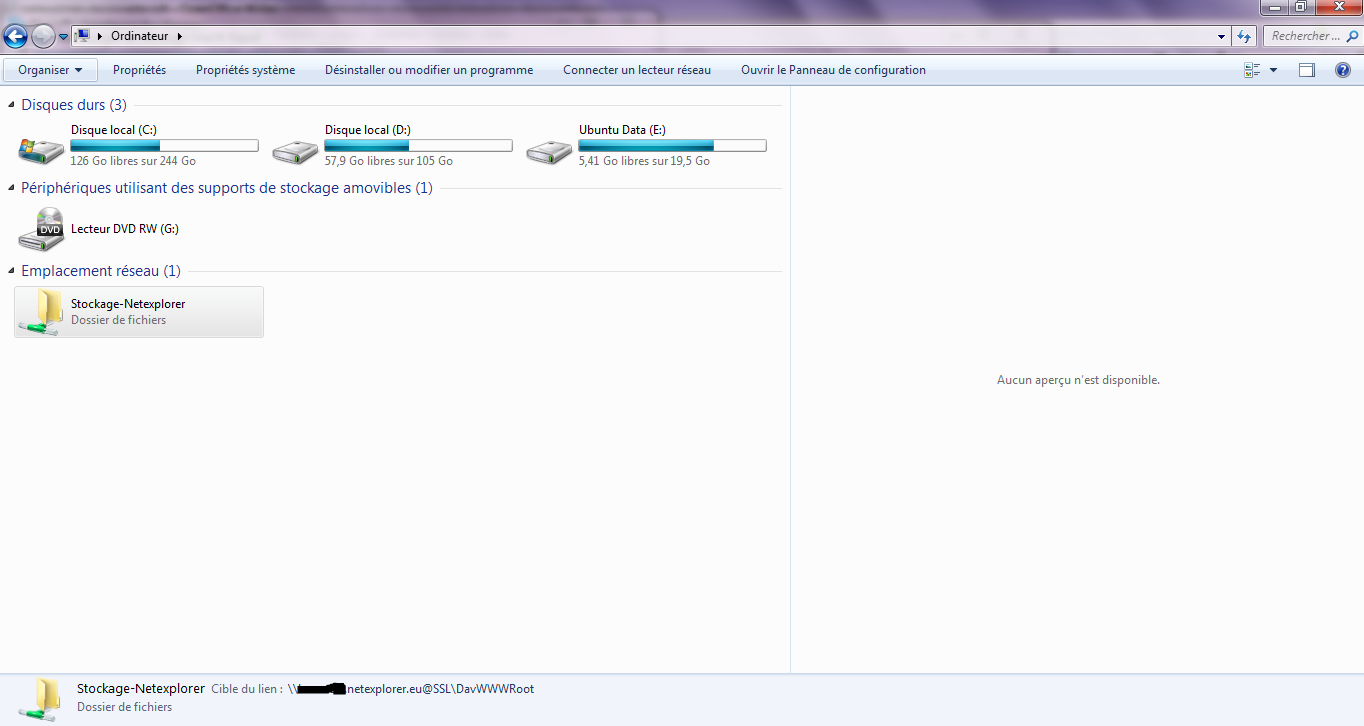Toggle the preview pane display
1364x726 pixels.
(1306, 70)
